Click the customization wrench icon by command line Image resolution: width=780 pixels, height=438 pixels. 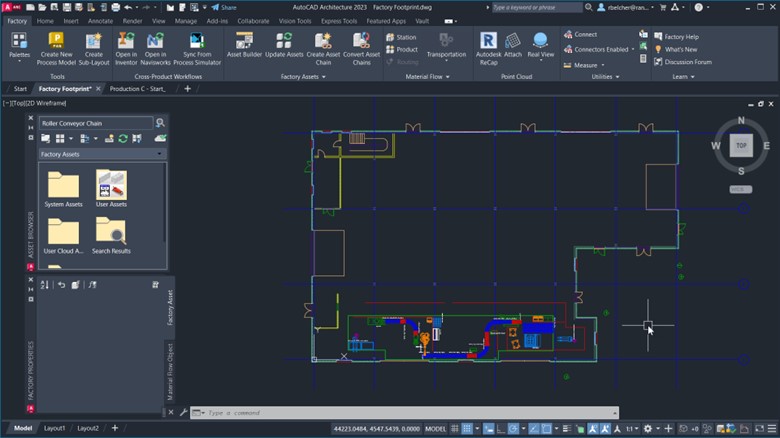pyautogui.click(x=184, y=412)
